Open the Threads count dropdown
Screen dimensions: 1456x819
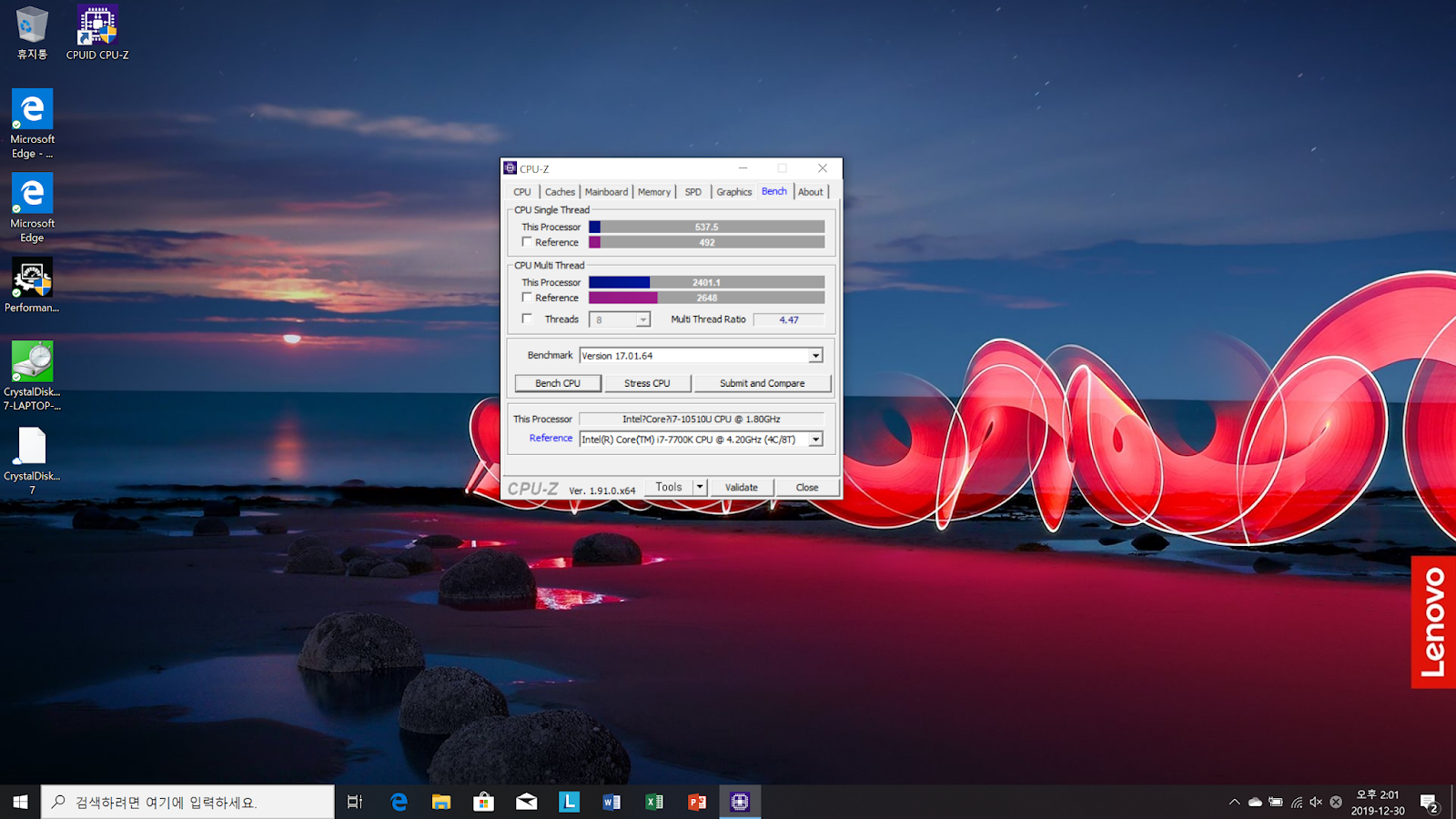[x=642, y=319]
